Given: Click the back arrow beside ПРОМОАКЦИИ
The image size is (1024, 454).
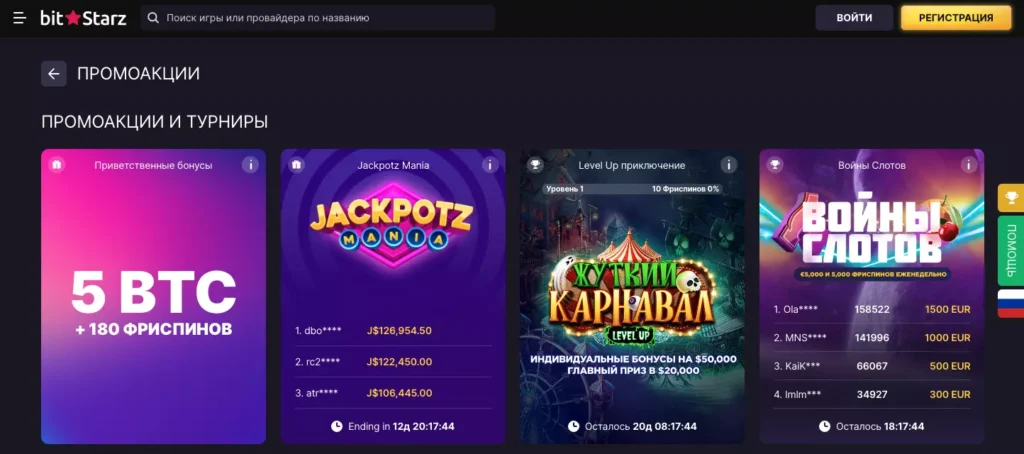Looking at the screenshot, I should [x=54, y=73].
